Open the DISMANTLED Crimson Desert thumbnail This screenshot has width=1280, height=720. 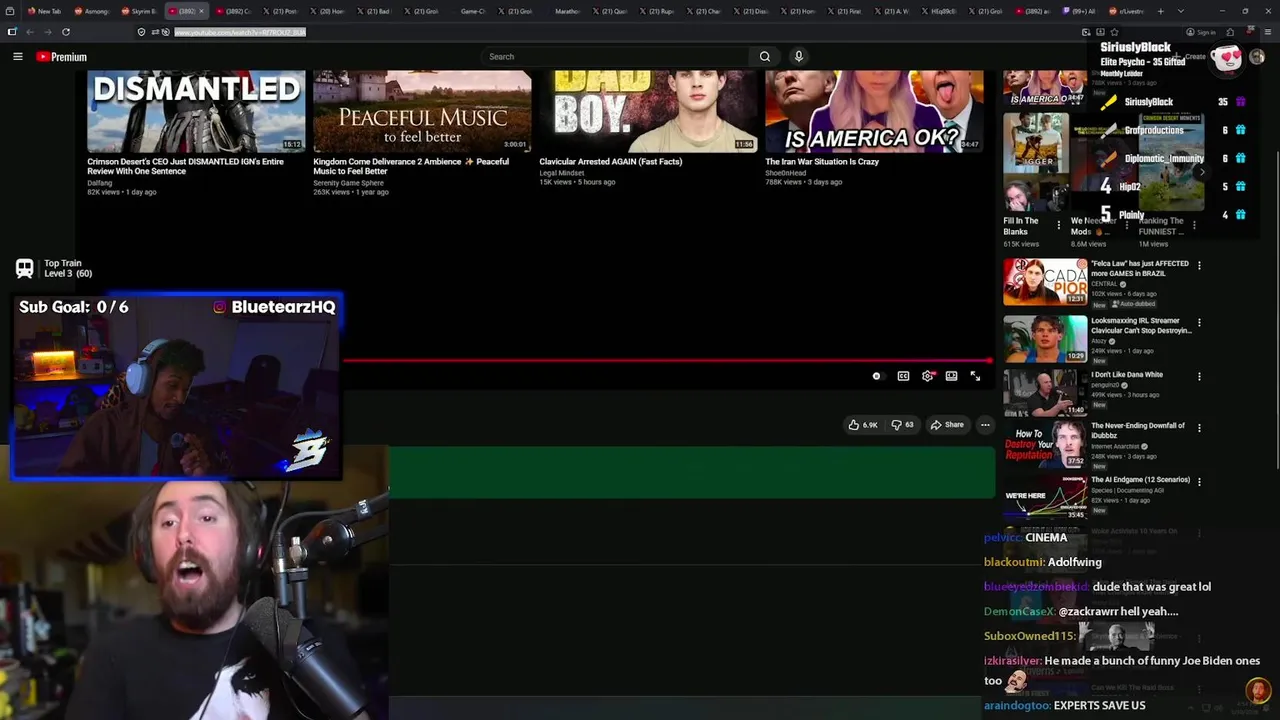196,111
